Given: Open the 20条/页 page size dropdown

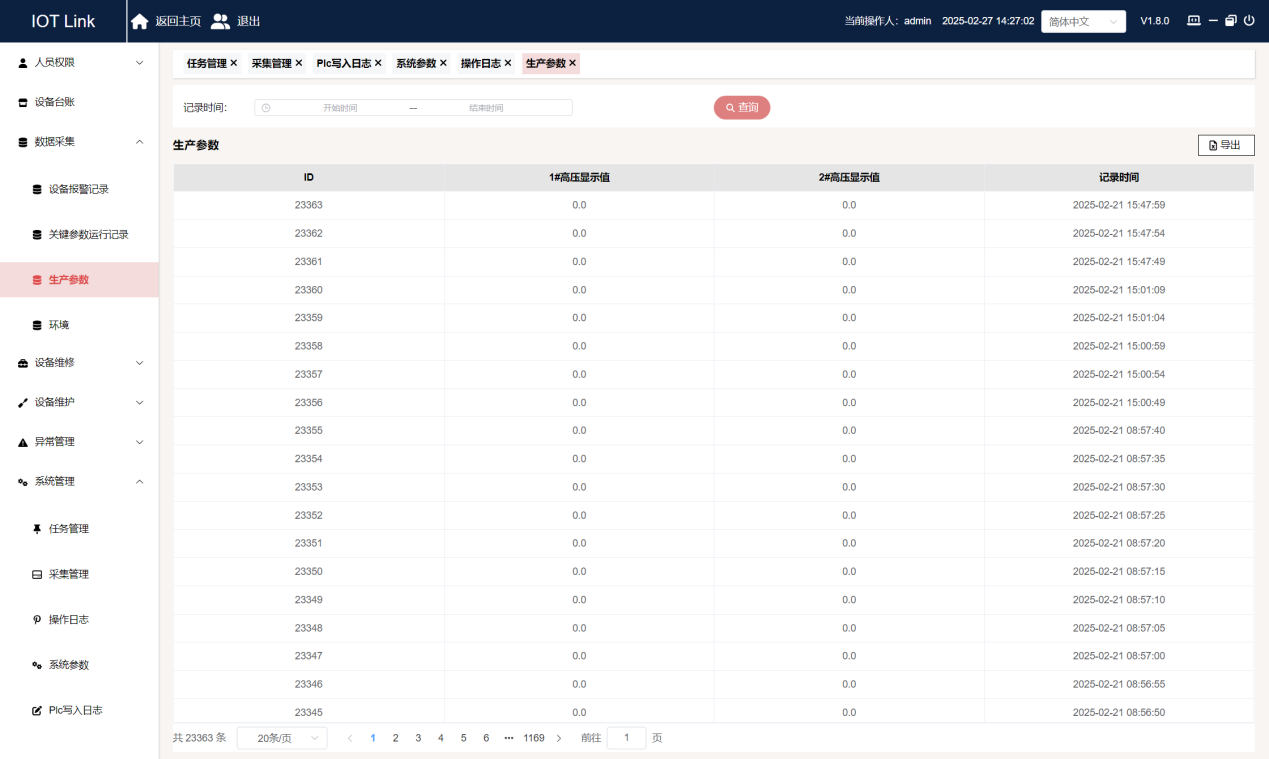Looking at the screenshot, I should (282, 738).
